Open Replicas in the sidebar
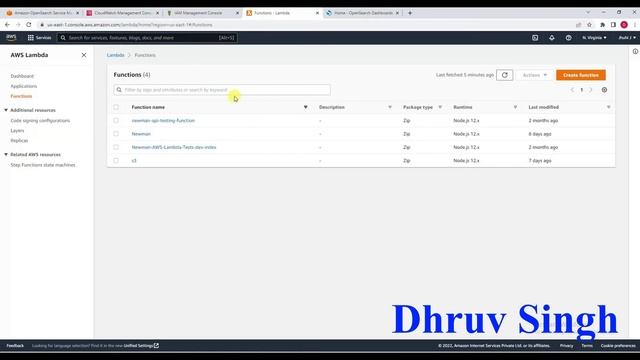This screenshot has width=640, height=360. pos(19,141)
